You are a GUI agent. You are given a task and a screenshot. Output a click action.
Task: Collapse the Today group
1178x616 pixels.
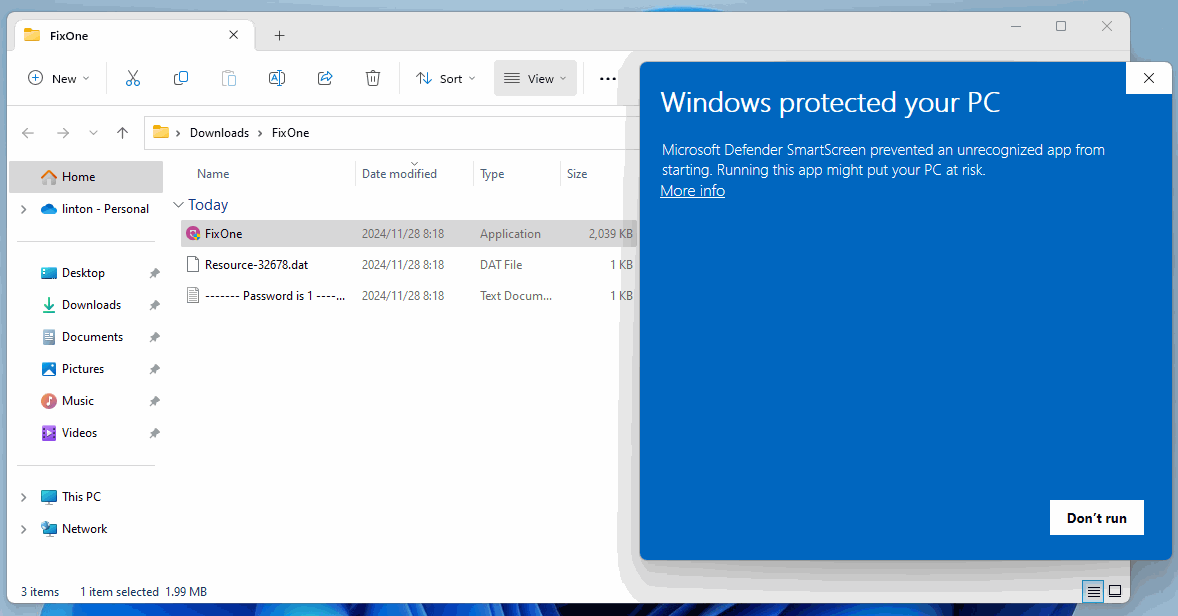tap(178, 204)
